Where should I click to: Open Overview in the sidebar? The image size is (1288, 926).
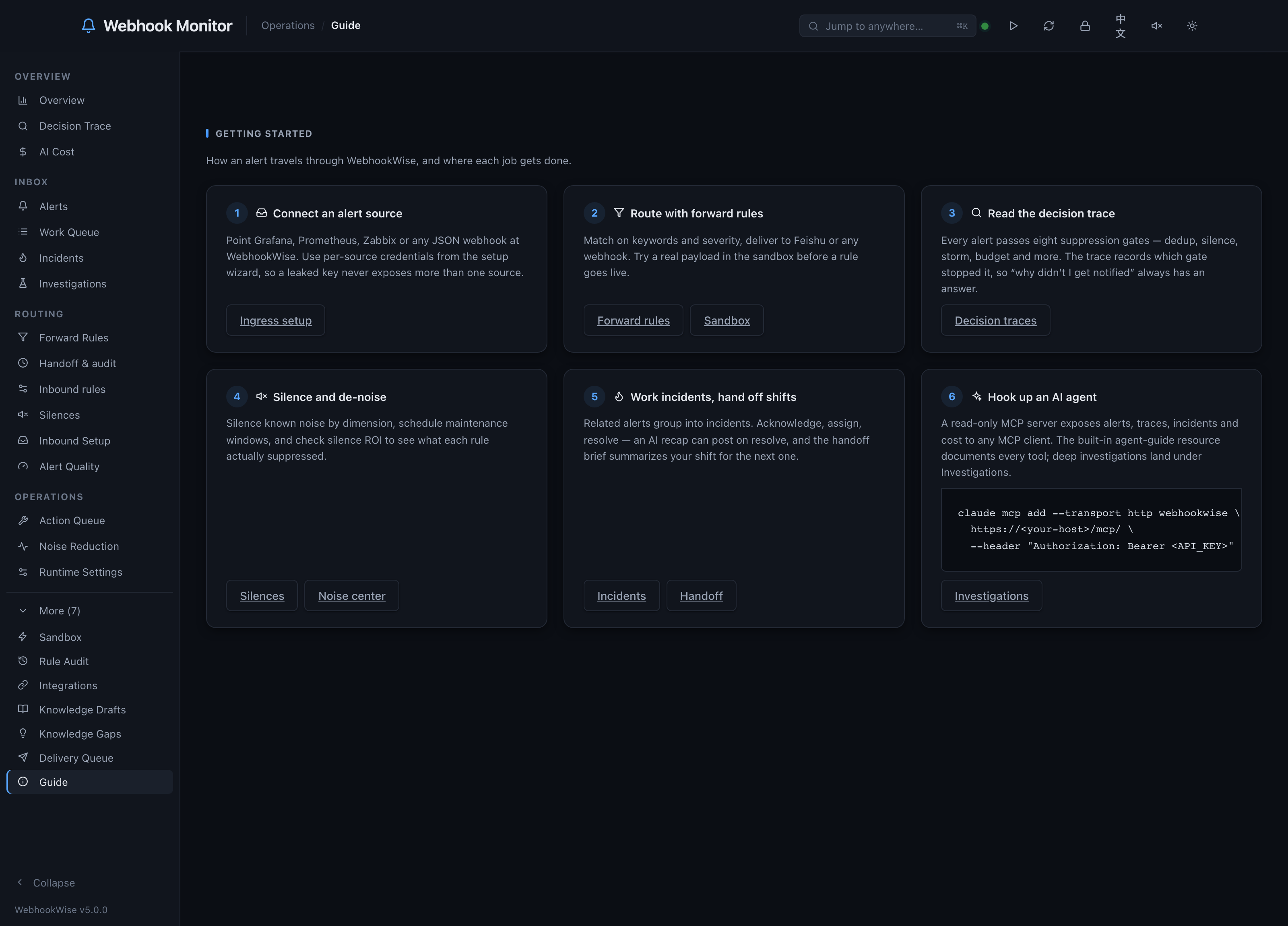point(90,100)
